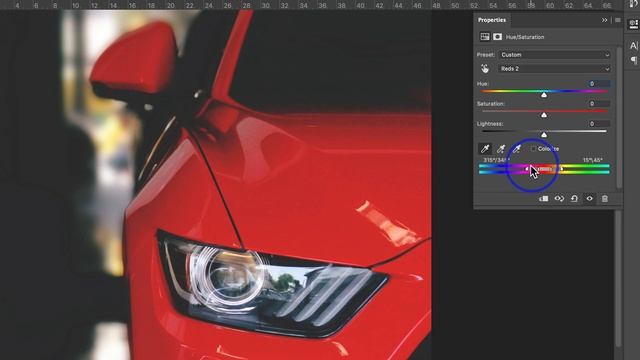Enable the Colorize checkbox
Screen dimensions: 640x360
click(x=533, y=149)
